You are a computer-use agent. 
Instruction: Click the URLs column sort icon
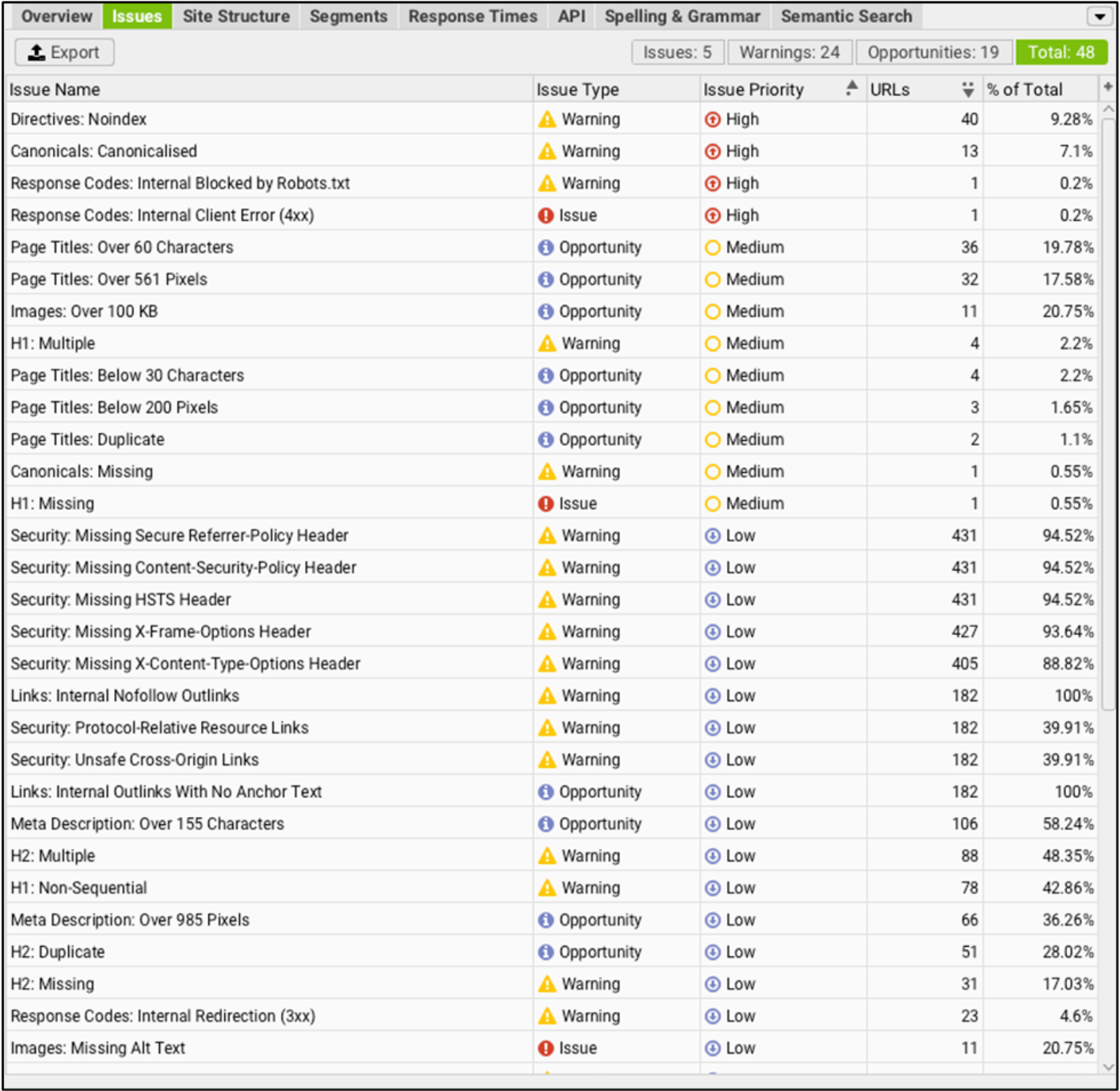(x=968, y=89)
